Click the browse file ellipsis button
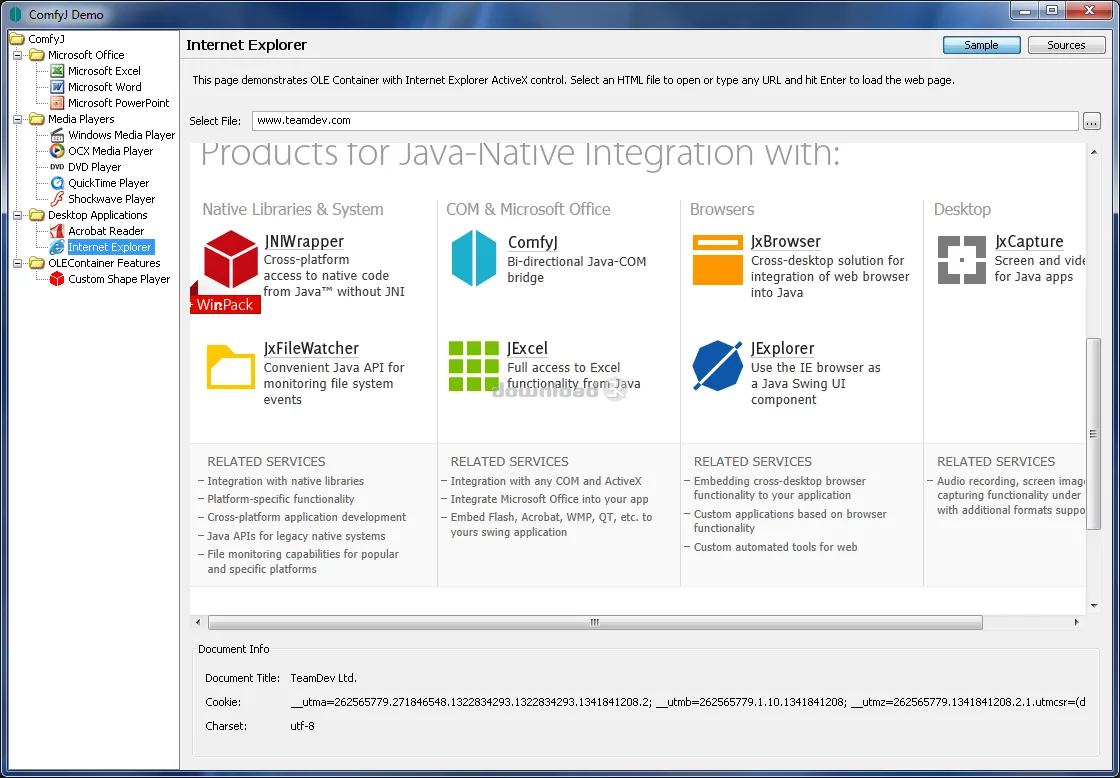Screen dimensions: 1120x778 [x=1091, y=121]
